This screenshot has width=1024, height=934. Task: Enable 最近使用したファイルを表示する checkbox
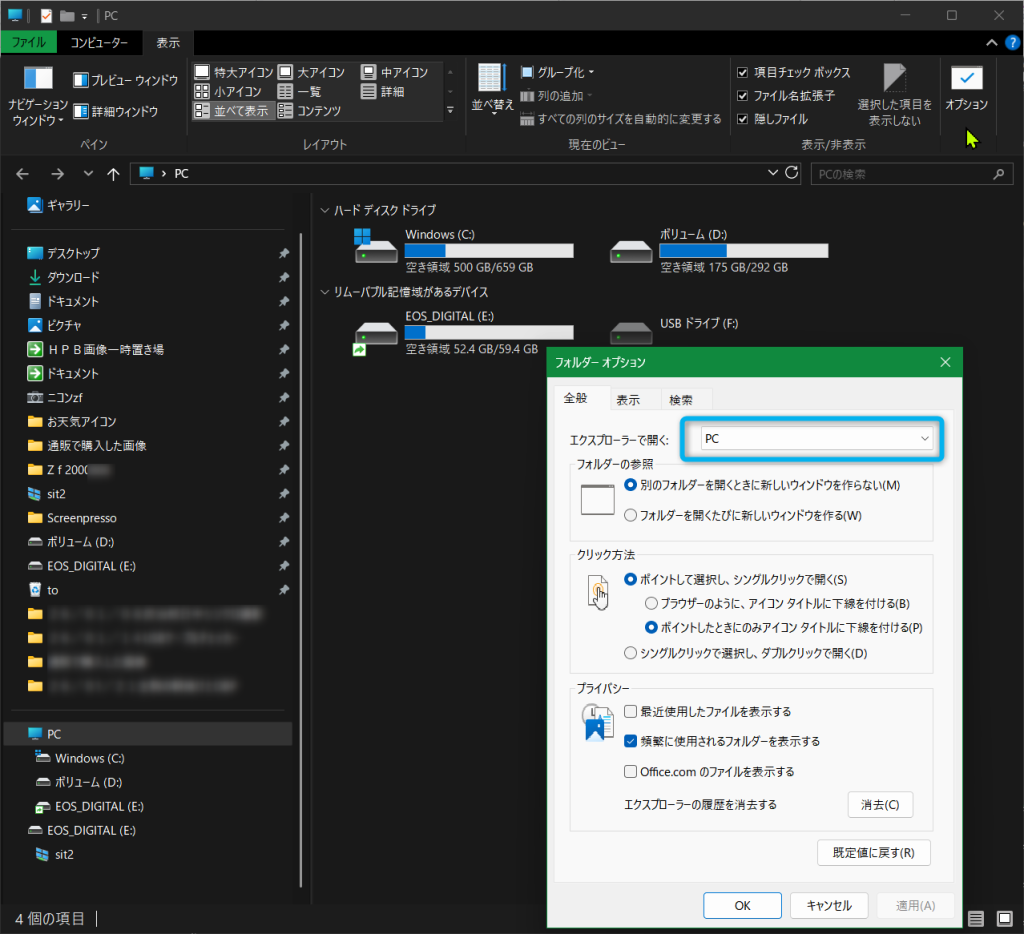pyautogui.click(x=631, y=712)
